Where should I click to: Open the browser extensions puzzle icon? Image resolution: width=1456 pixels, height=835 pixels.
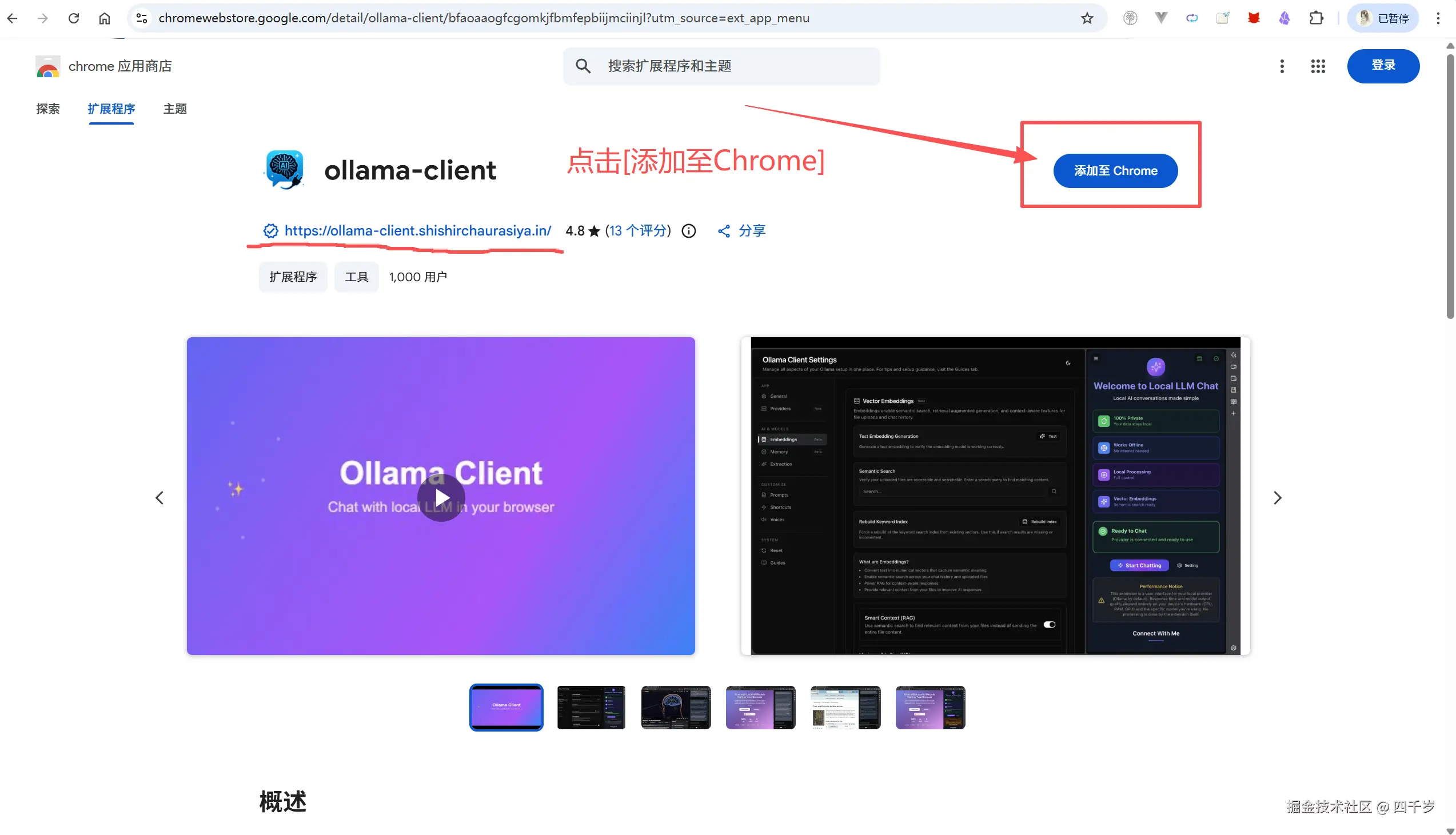coord(1316,18)
